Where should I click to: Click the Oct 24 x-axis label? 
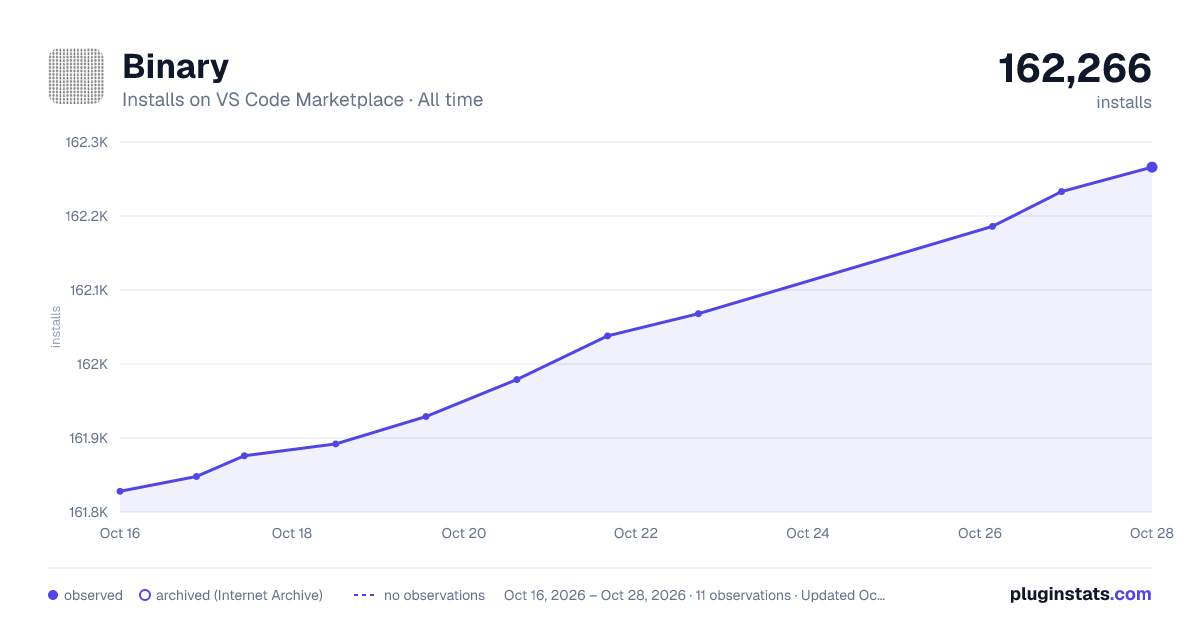(808, 533)
